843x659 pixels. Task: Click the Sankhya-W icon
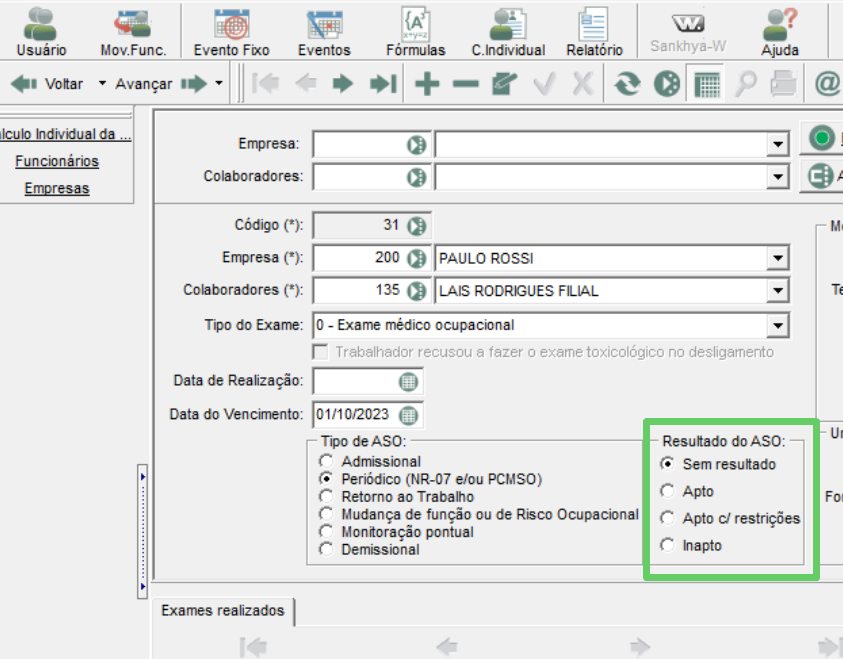[x=688, y=31]
